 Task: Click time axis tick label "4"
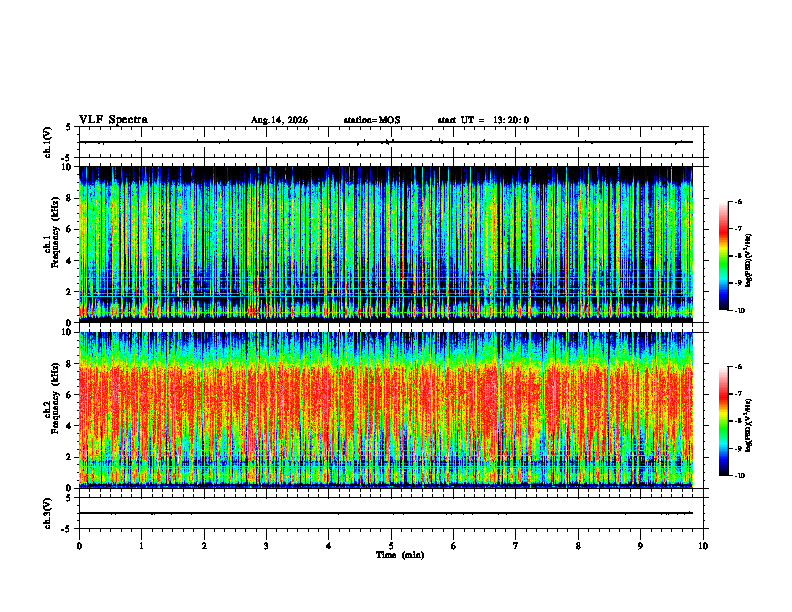tap(329, 546)
